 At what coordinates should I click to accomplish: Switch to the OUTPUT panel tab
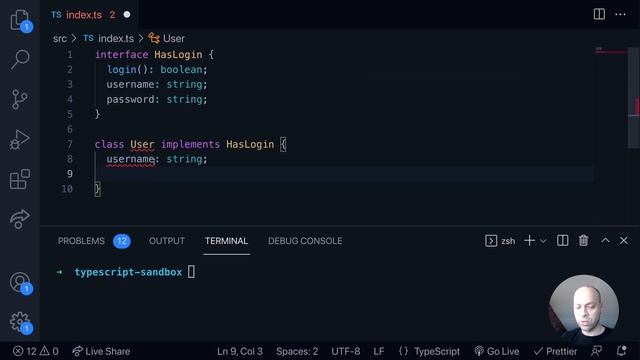(x=167, y=241)
